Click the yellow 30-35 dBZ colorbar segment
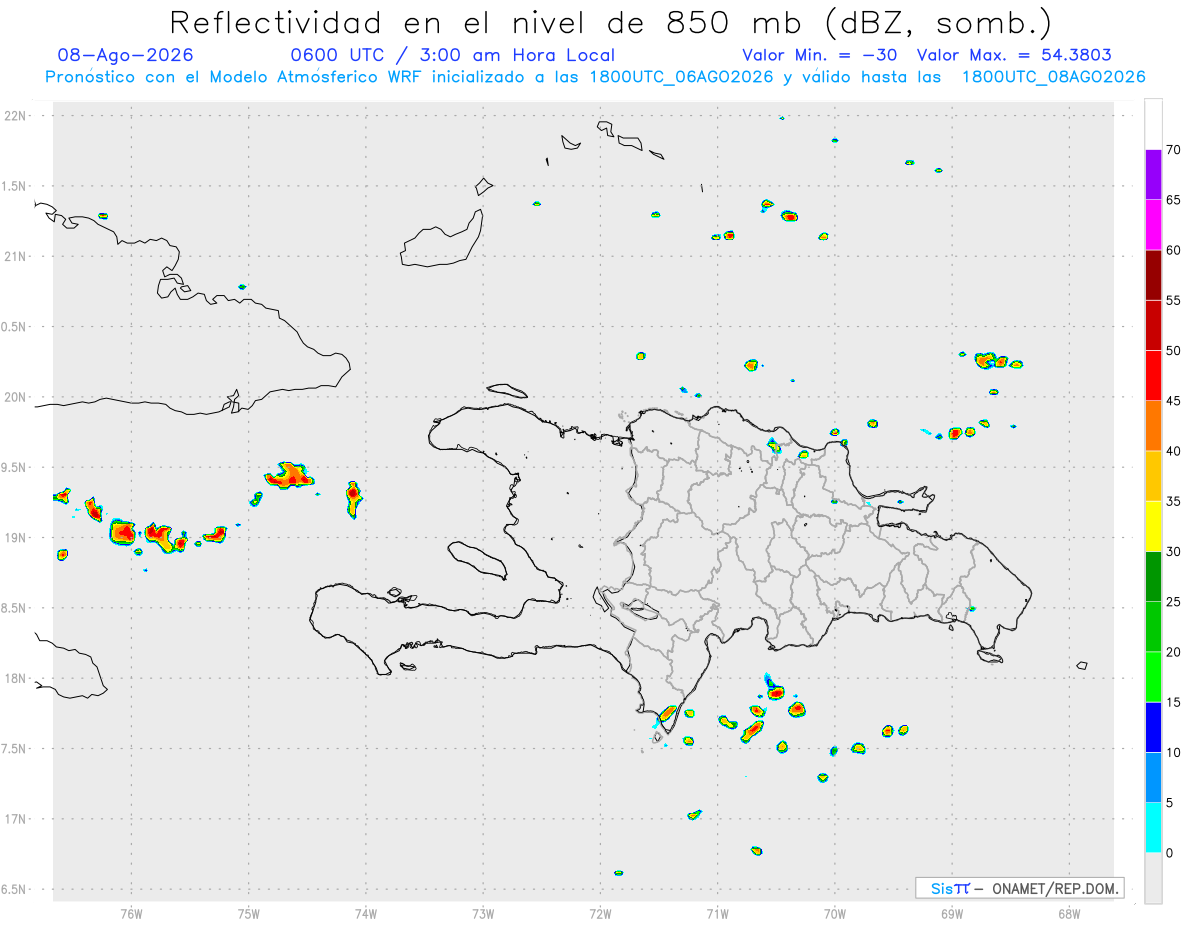The width and height of the screenshot is (1200, 927). click(1153, 526)
